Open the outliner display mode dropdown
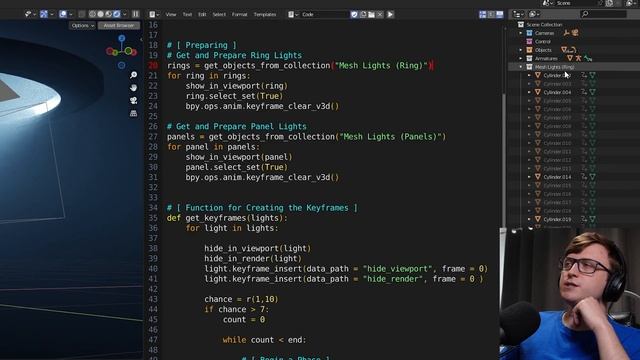This screenshot has height=360, width=640. pos(534,14)
